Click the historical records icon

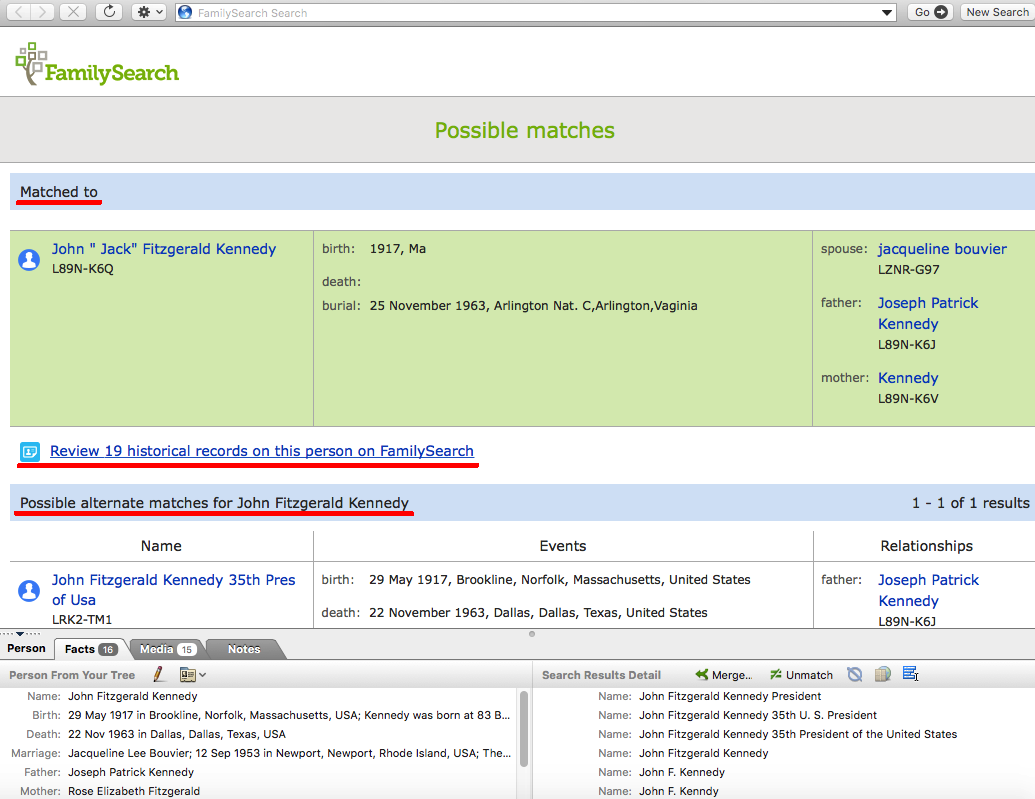coord(30,452)
